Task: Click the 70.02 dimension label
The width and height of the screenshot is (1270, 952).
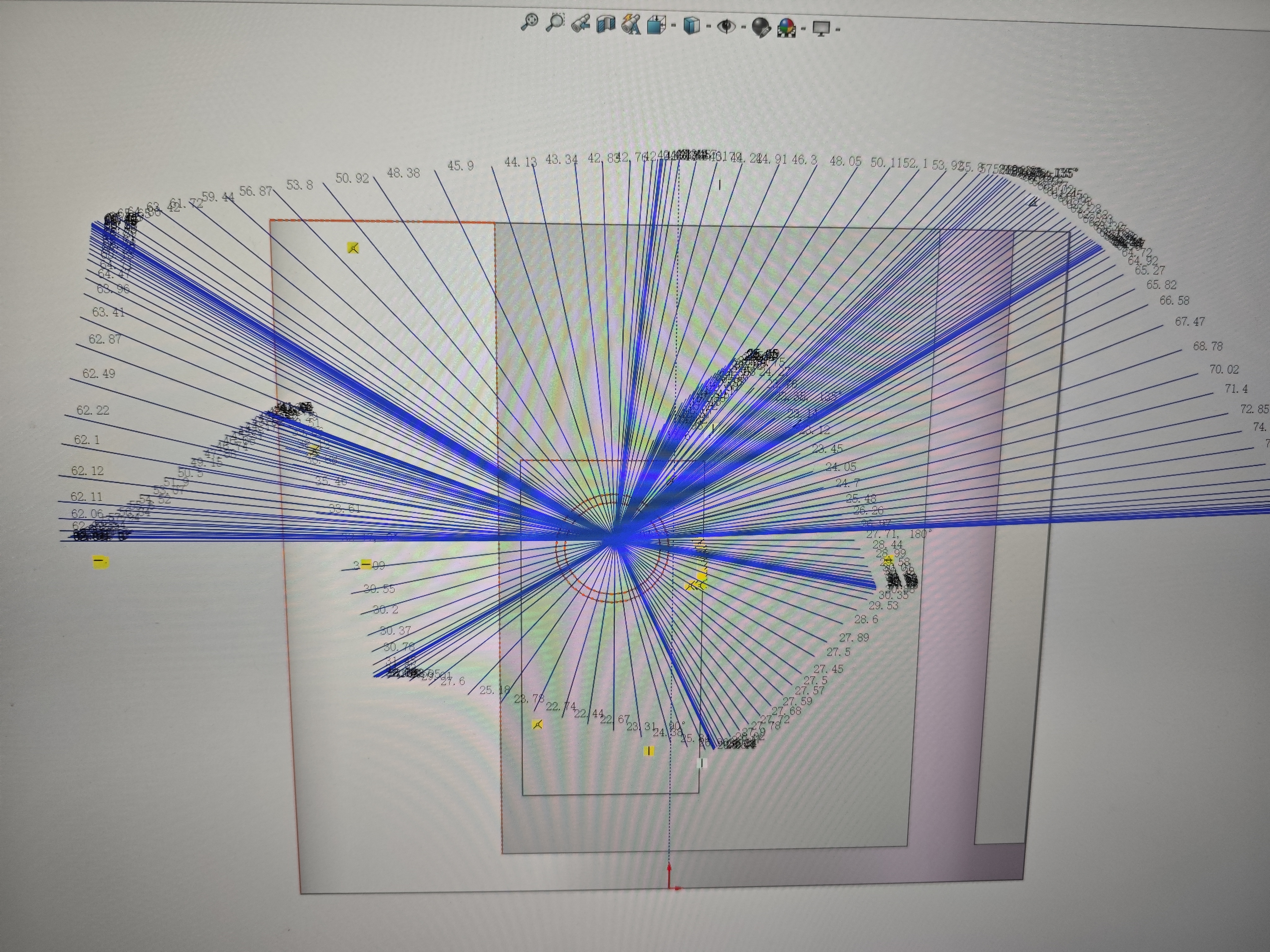Action: [1224, 370]
